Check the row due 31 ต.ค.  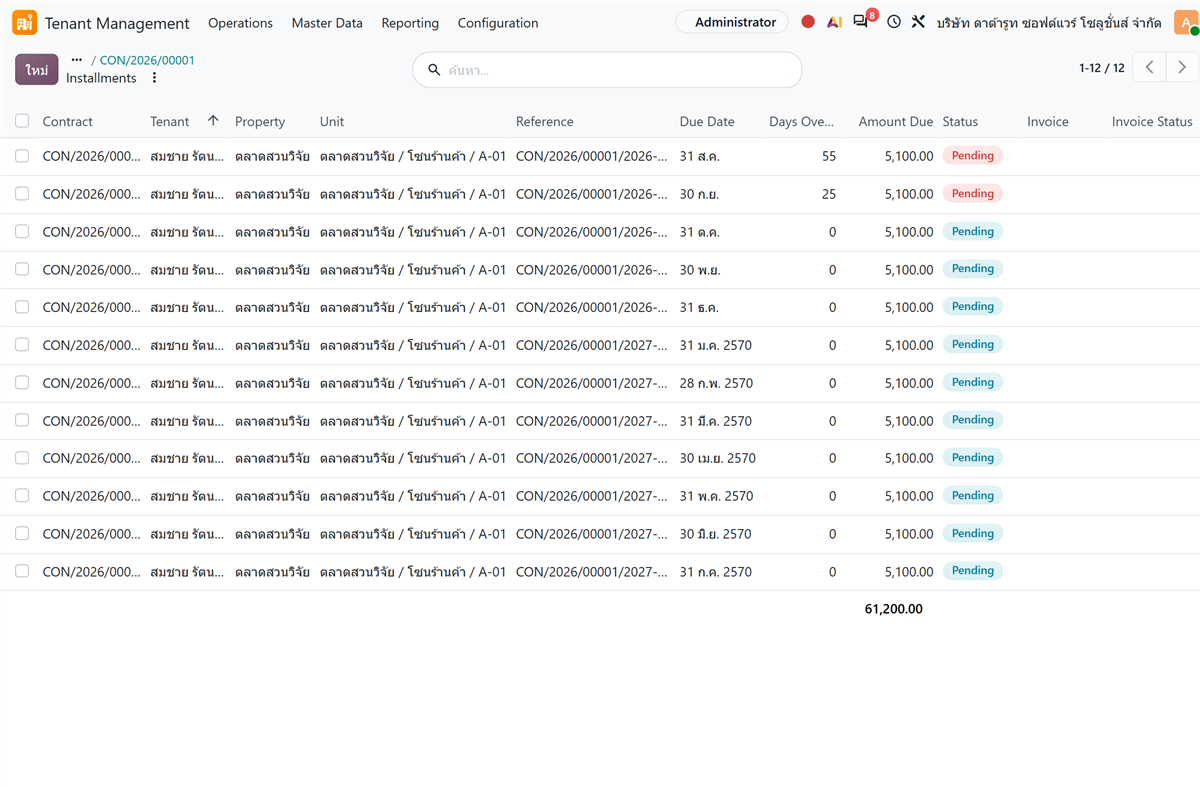point(22,232)
